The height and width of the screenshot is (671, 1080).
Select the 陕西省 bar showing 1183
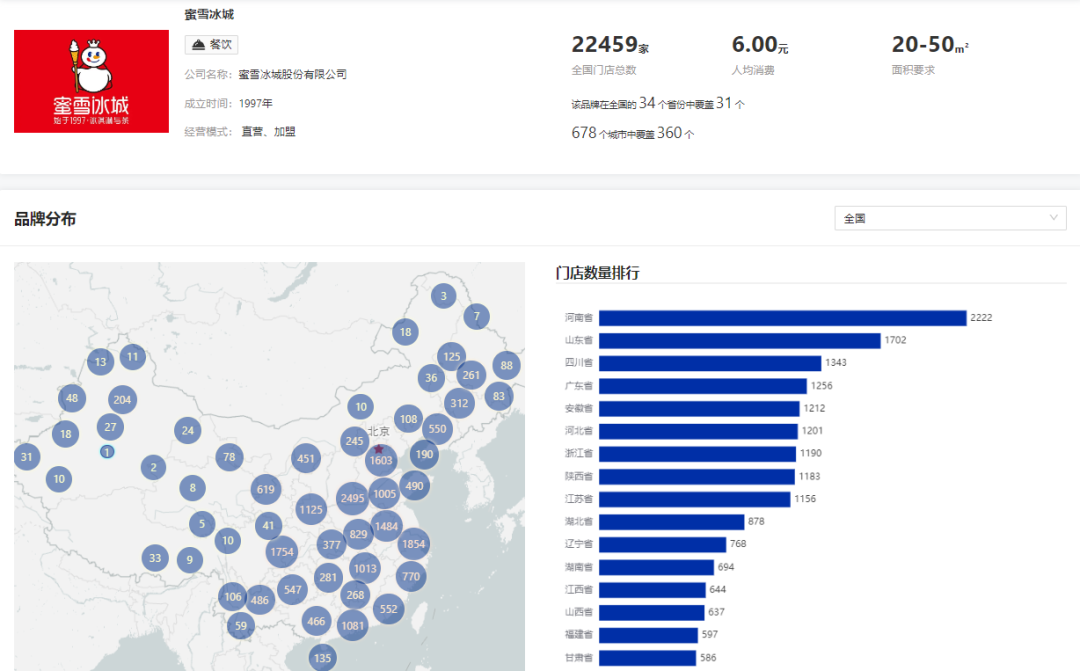pyautogui.click(x=697, y=476)
